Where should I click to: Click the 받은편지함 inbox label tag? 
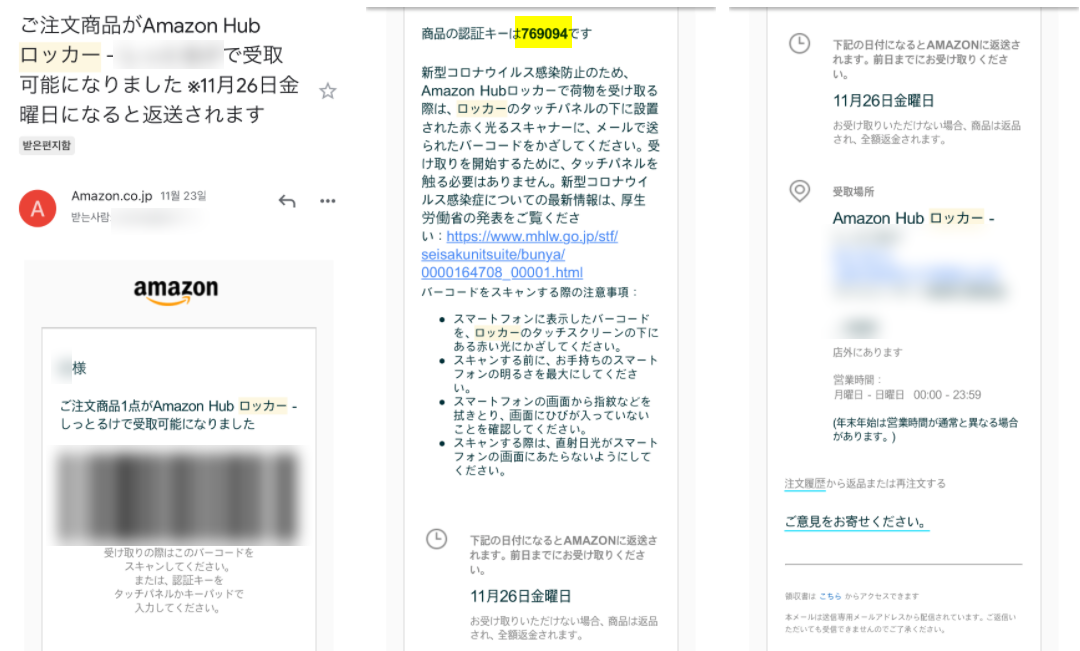click(47, 145)
